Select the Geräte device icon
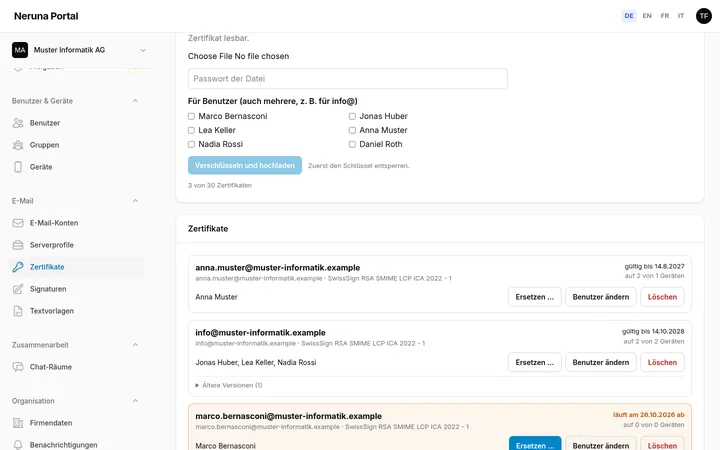Image resolution: width=720 pixels, height=450 pixels. pos(18,167)
